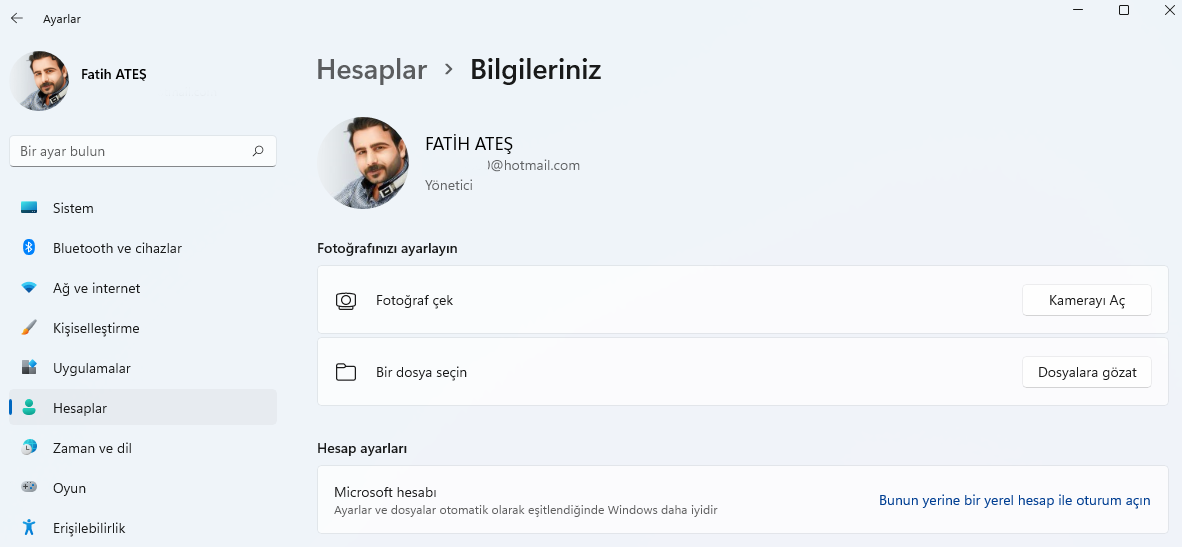
Task: Click the Ayarlar window title text
Action: tap(62, 19)
